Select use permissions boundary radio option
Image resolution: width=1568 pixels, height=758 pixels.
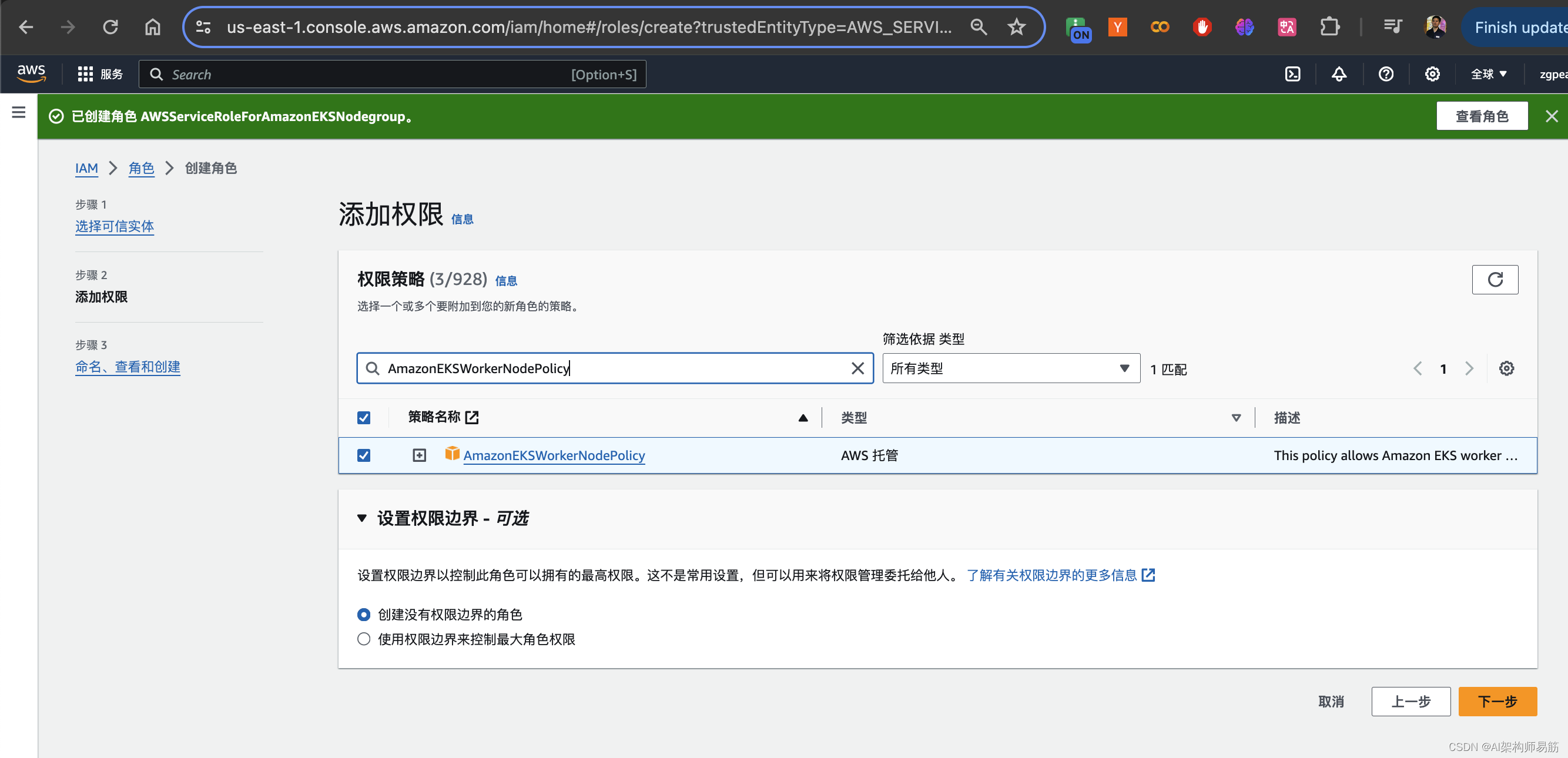(x=363, y=639)
